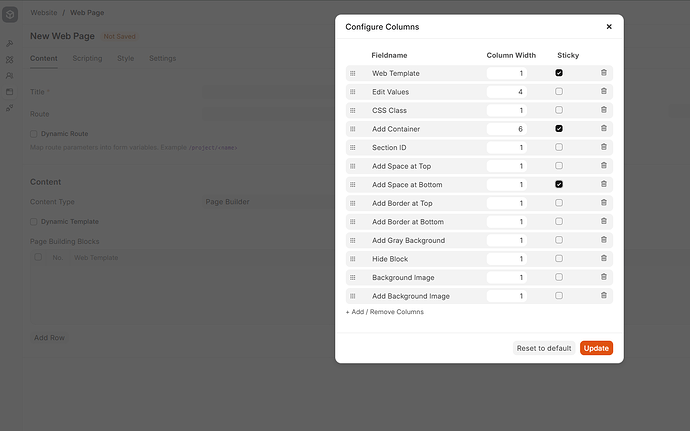690x431 pixels.
Task: Delete the Hide Block column row
Action: (604, 258)
